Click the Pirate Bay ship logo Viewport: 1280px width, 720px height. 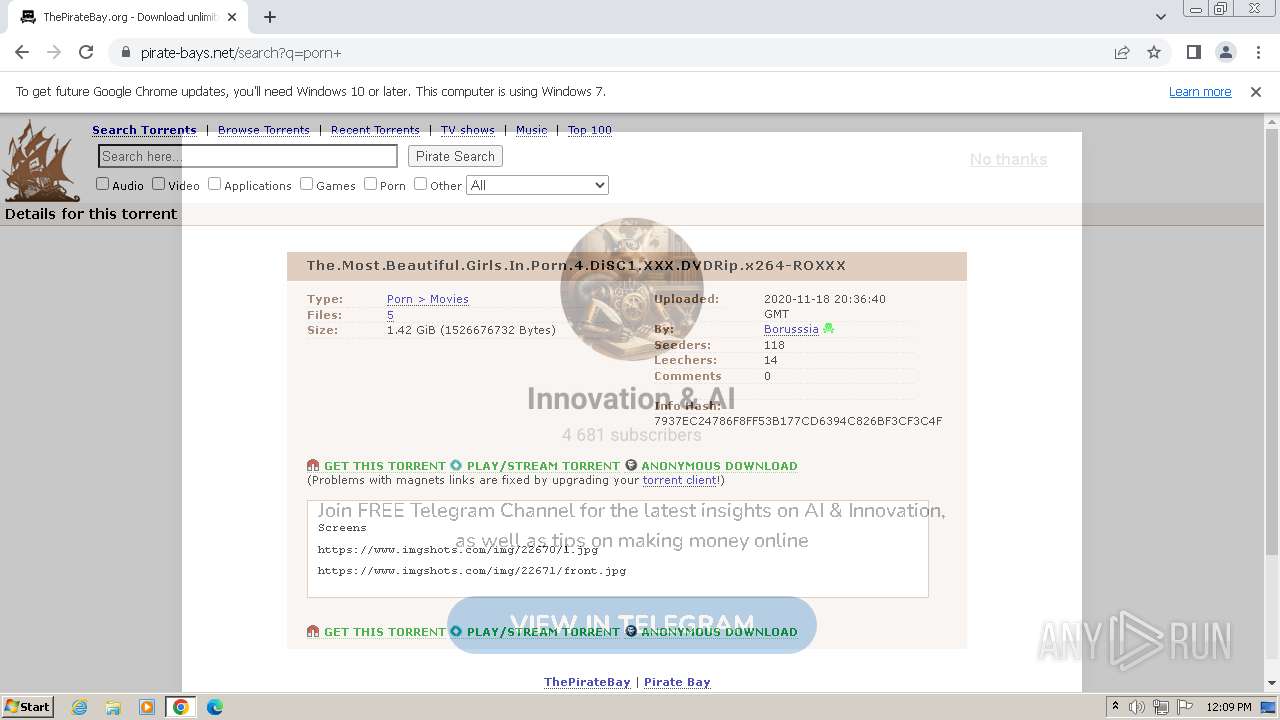click(x=41, y=160)
